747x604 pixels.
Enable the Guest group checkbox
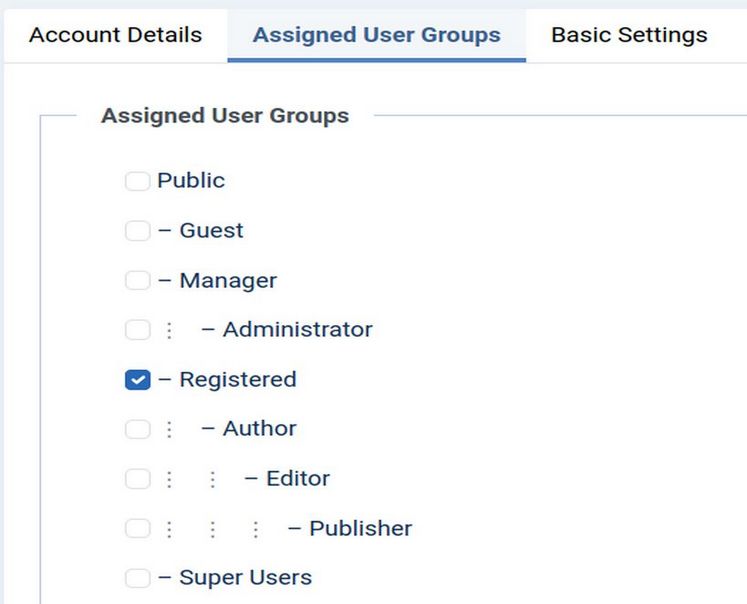pos(137,231)
